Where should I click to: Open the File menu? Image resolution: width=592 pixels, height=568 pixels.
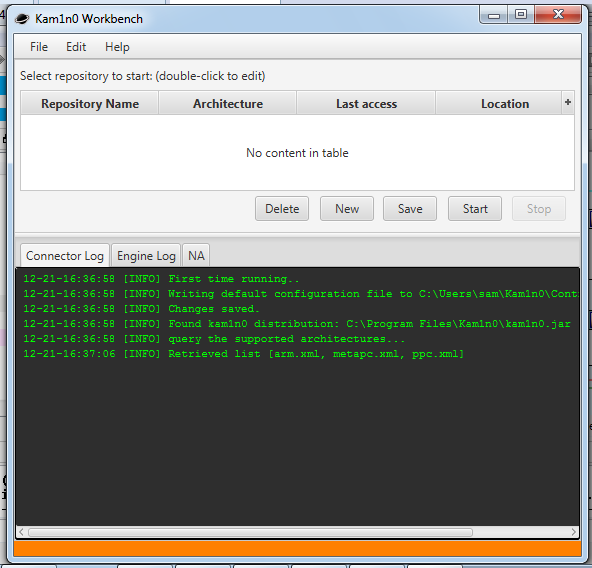click(39, 47)
